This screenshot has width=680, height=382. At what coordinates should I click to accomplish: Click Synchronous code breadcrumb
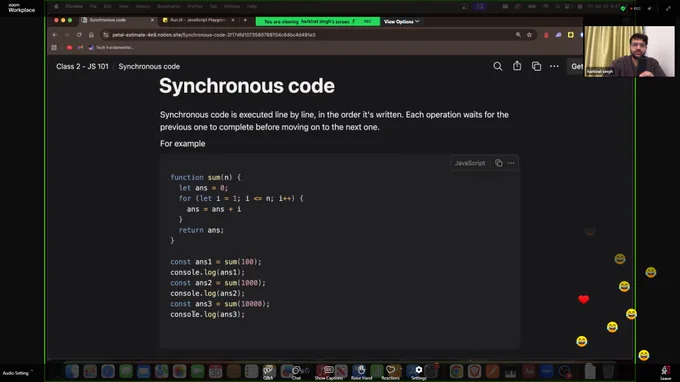149,66
